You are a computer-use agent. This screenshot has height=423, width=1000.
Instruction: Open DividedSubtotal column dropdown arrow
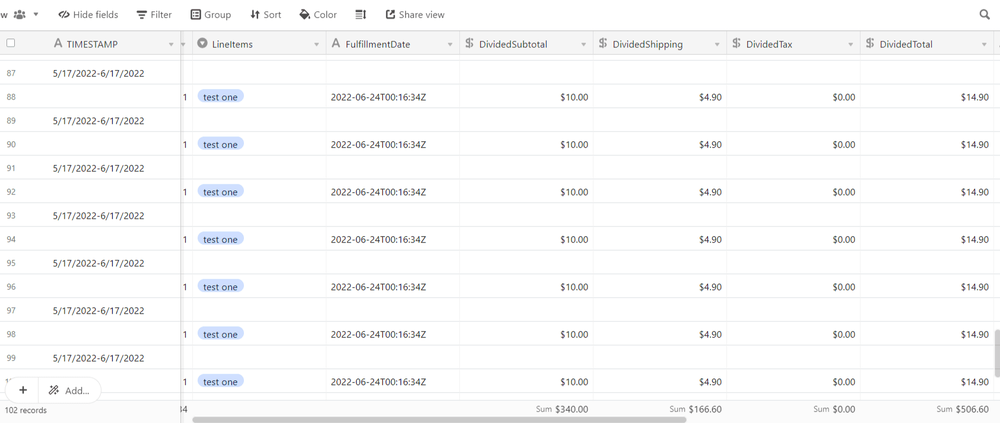(x=583, y=44)
